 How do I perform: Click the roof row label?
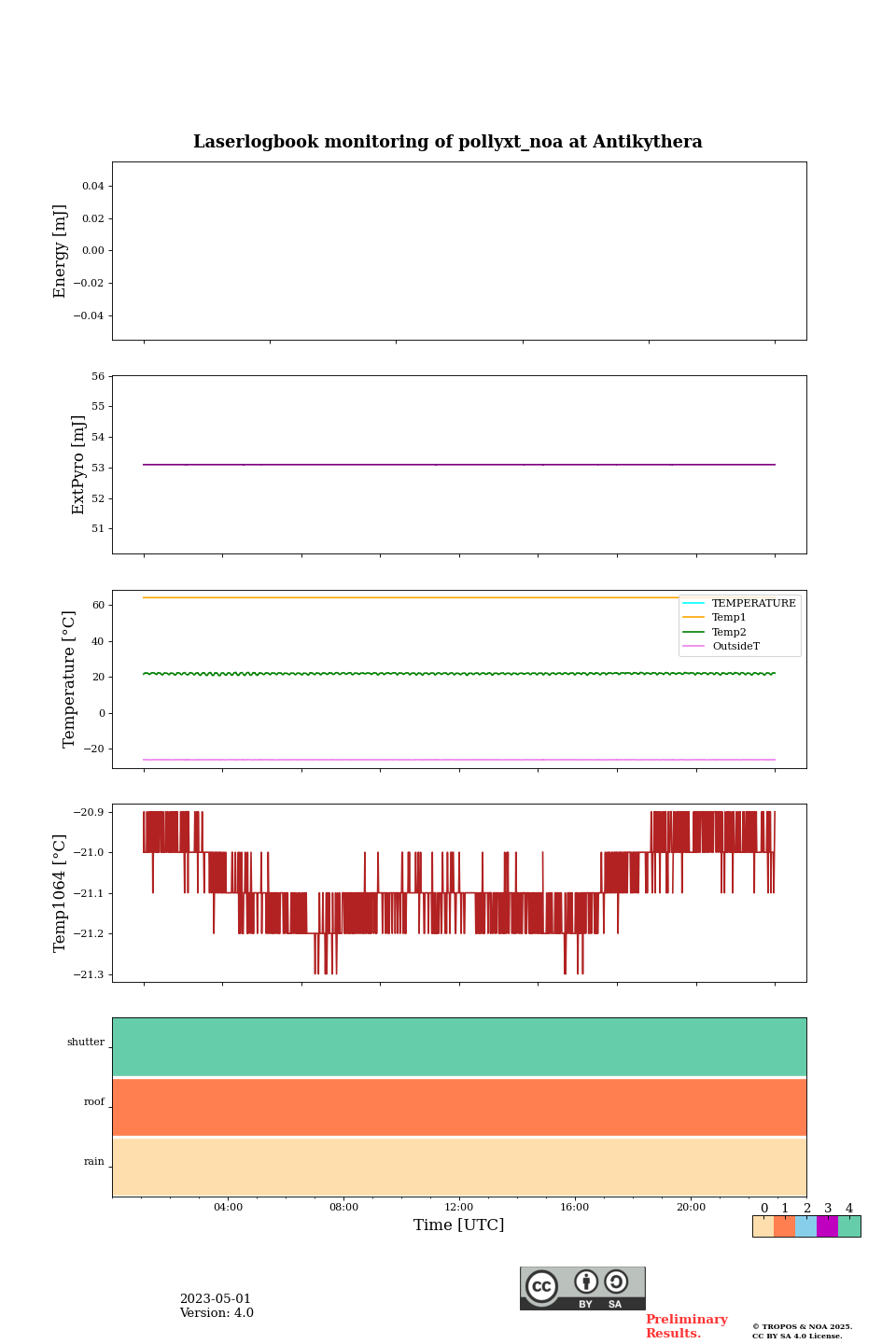coord(94,1102)
